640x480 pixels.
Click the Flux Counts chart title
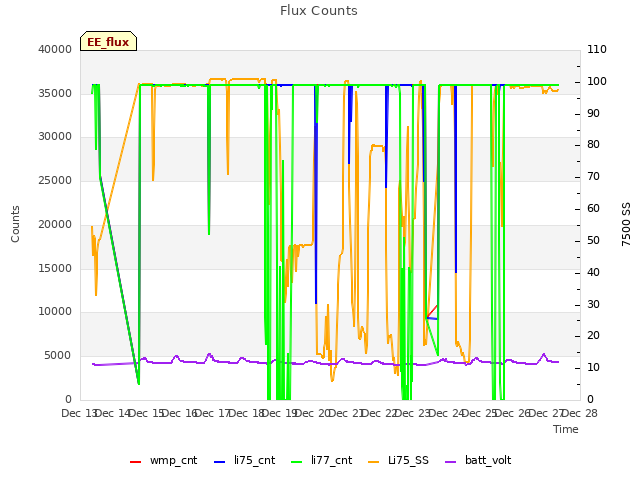(319, 11)
